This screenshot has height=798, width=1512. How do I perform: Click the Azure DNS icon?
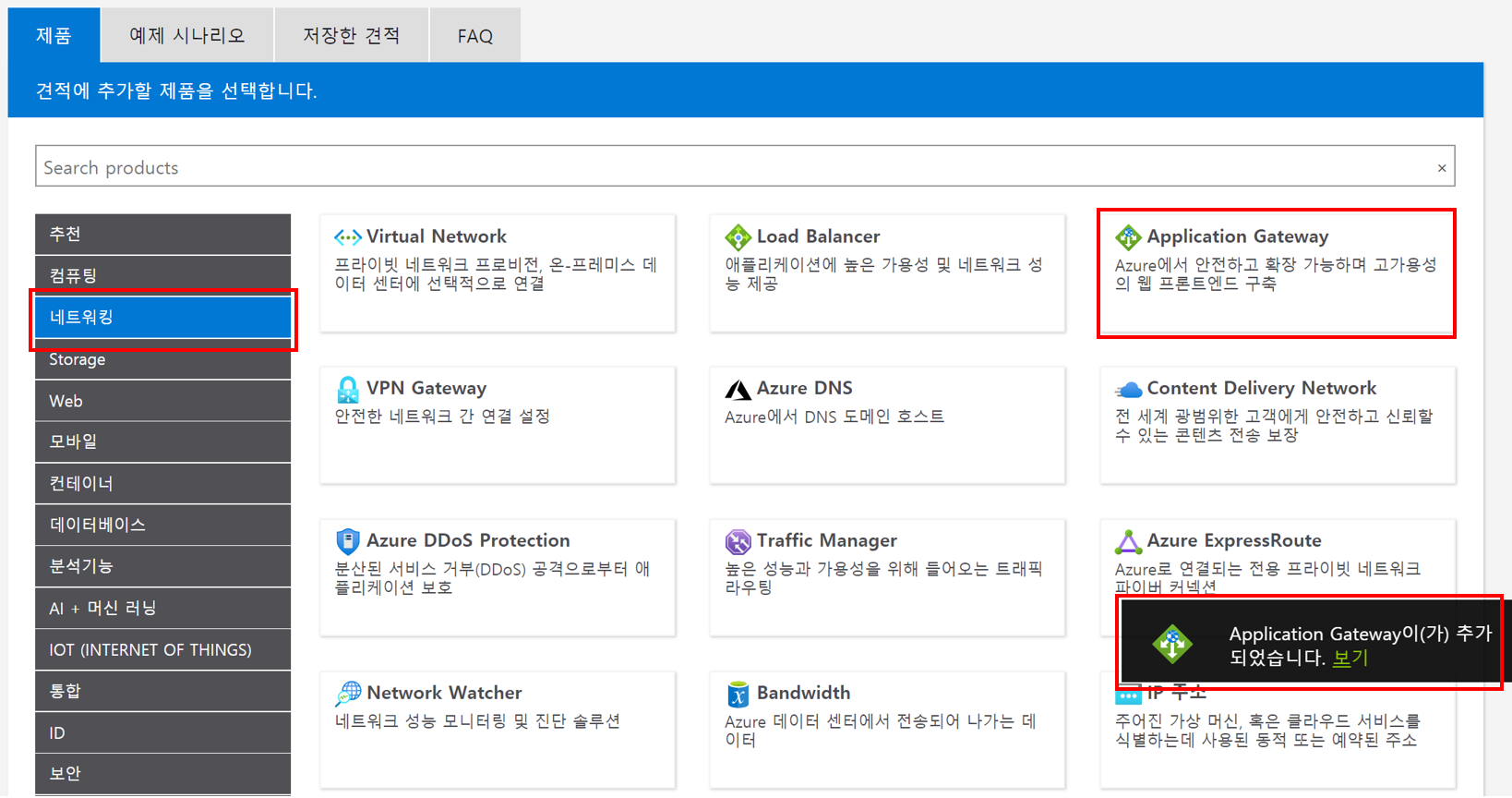pyautogui.click(x=738, y=390)
